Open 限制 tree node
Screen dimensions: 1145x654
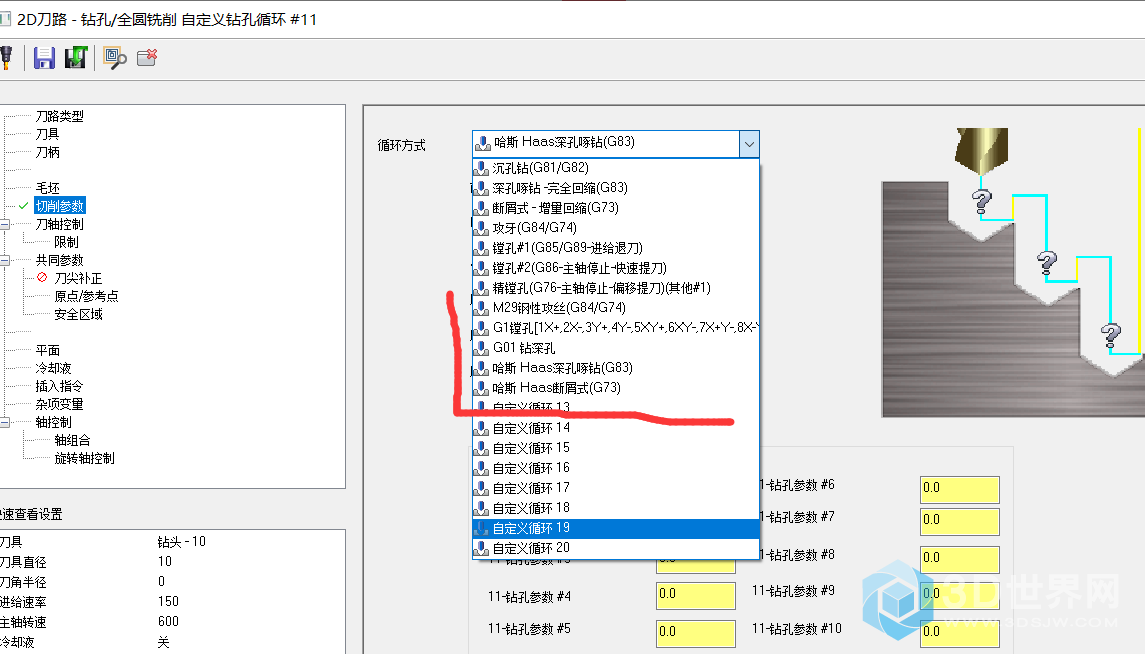[x=66, y=242]
